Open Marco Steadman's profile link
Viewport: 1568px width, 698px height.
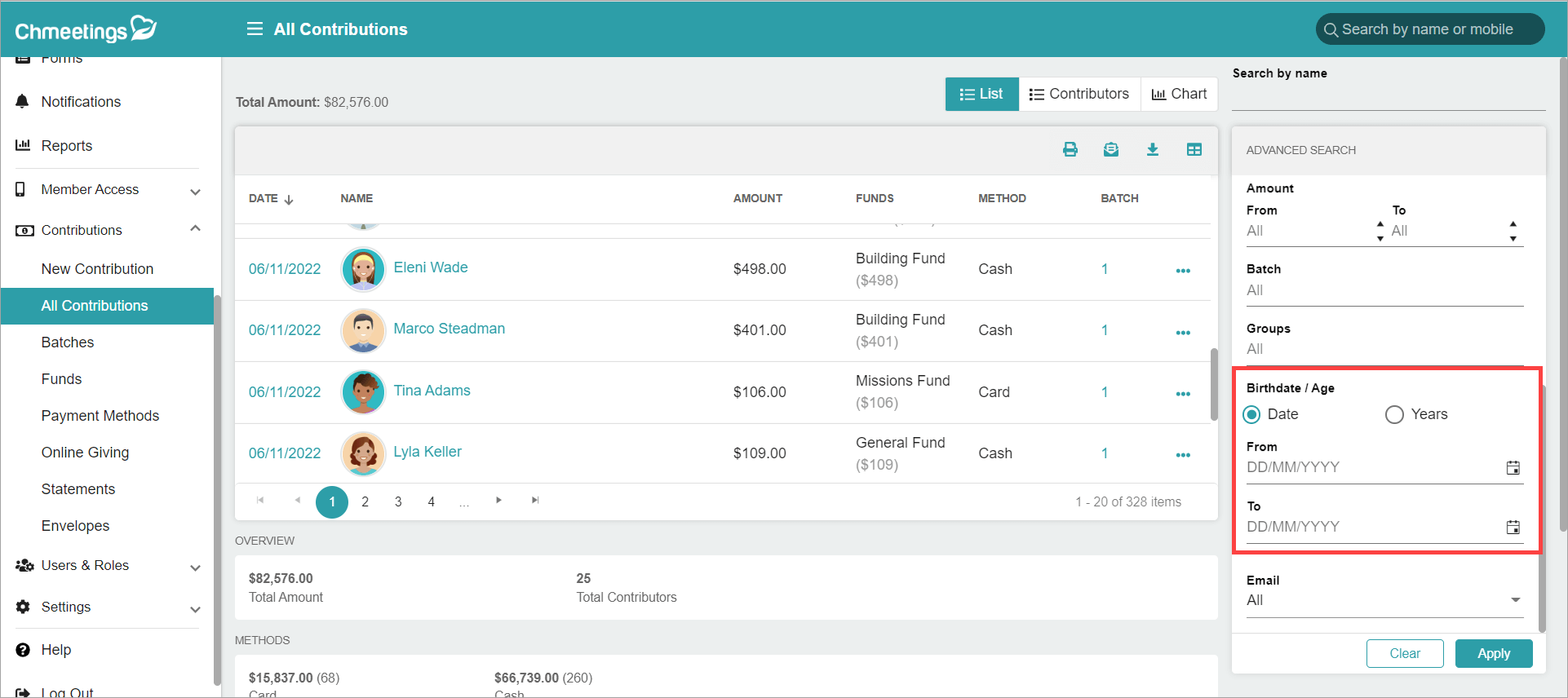(x=450, y=329)
